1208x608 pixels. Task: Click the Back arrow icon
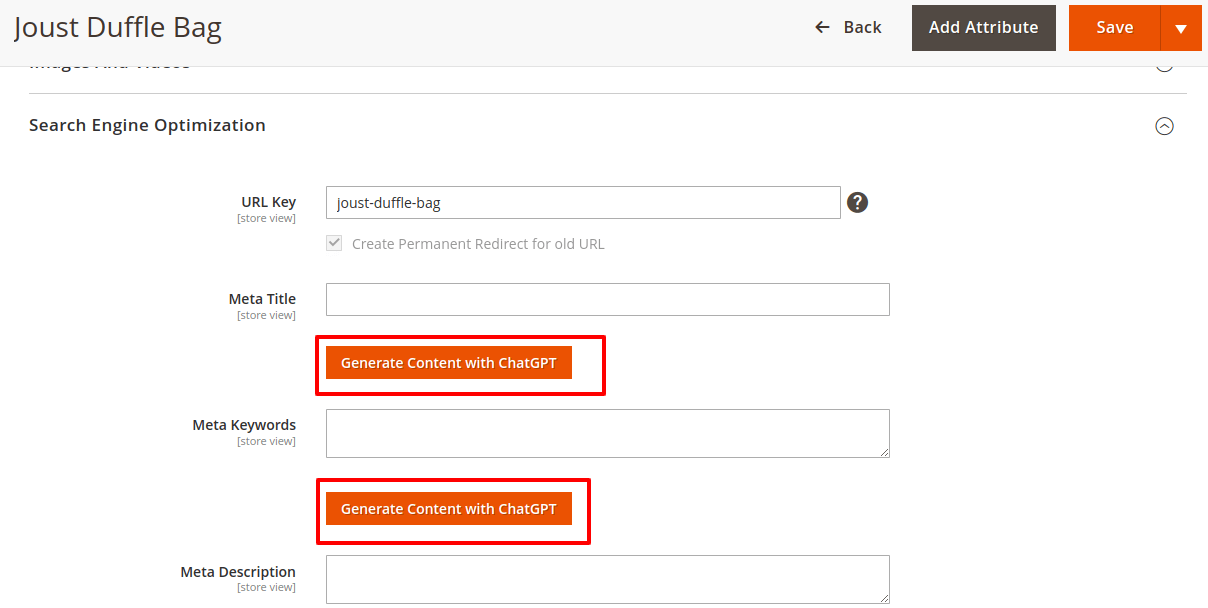coord(823,27)
